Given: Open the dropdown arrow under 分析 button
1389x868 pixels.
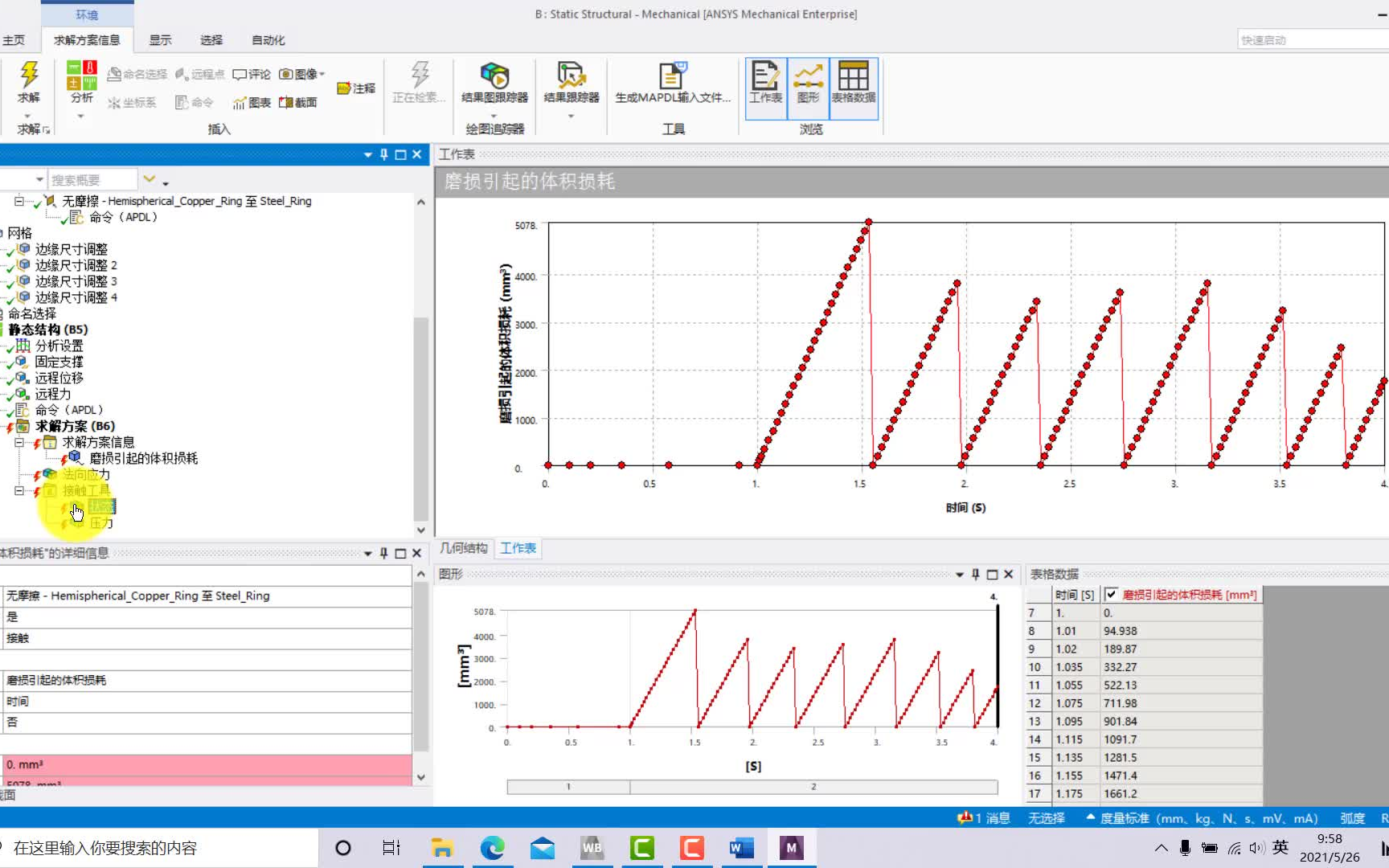Looking at the screenshot, I should tap(80, 116).
